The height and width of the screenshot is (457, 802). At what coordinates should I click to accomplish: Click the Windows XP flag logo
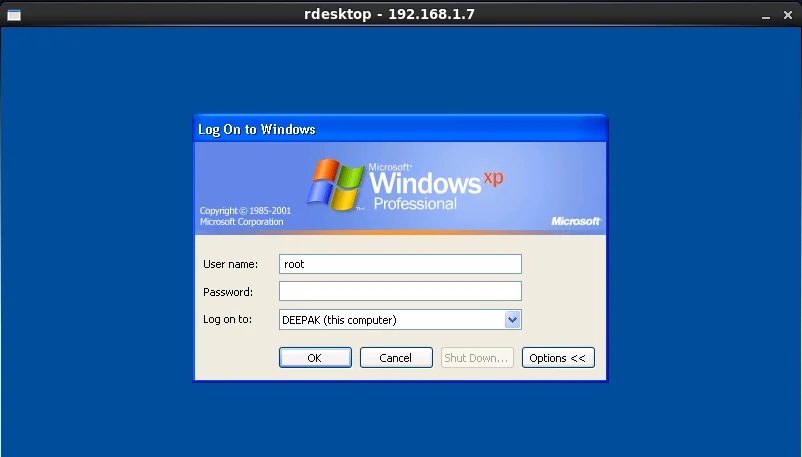335,183
